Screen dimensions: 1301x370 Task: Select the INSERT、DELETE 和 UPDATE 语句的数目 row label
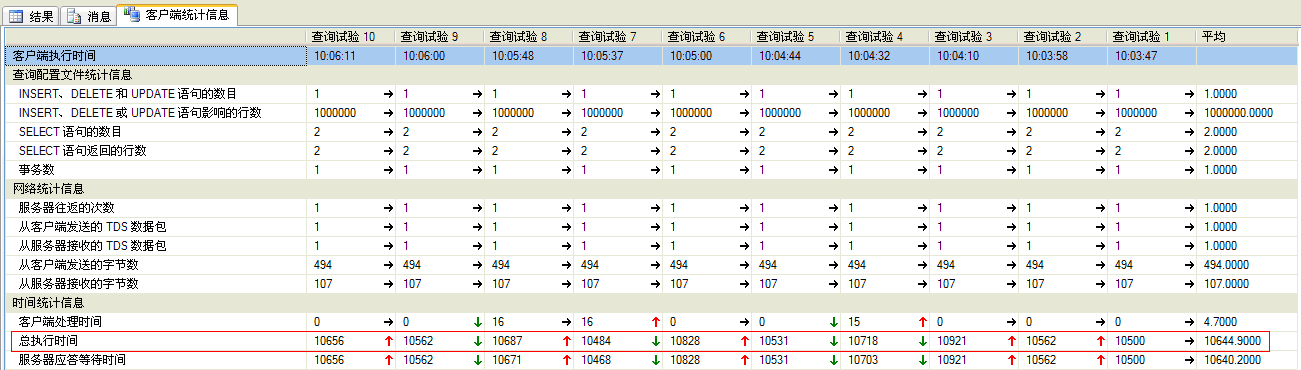point(128,93)
